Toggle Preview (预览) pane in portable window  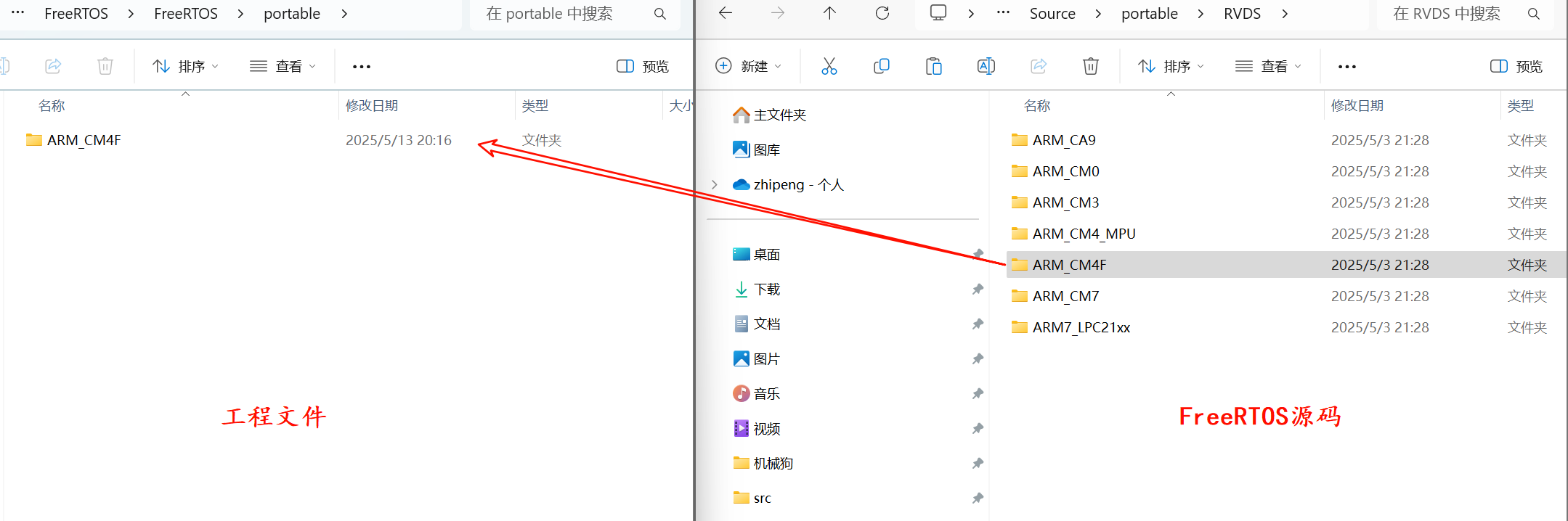tap(642, 66)
